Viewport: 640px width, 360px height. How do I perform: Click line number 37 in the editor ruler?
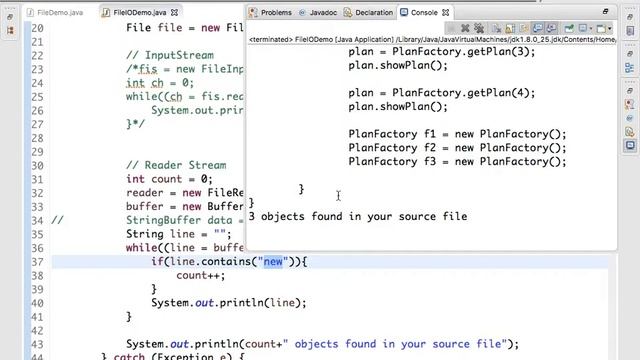37,262
